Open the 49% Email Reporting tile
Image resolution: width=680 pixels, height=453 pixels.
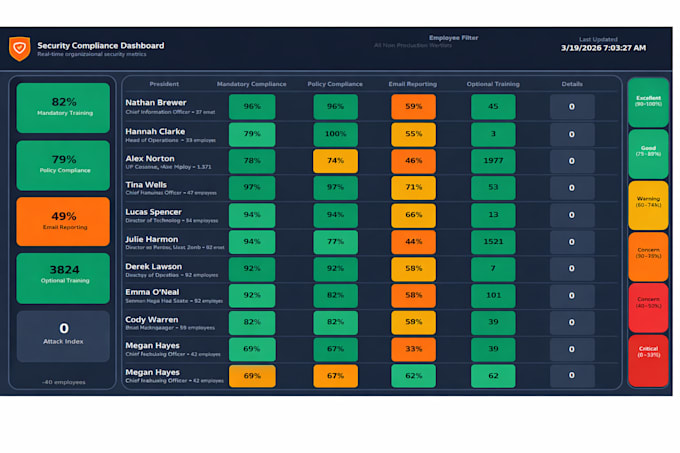63,222
